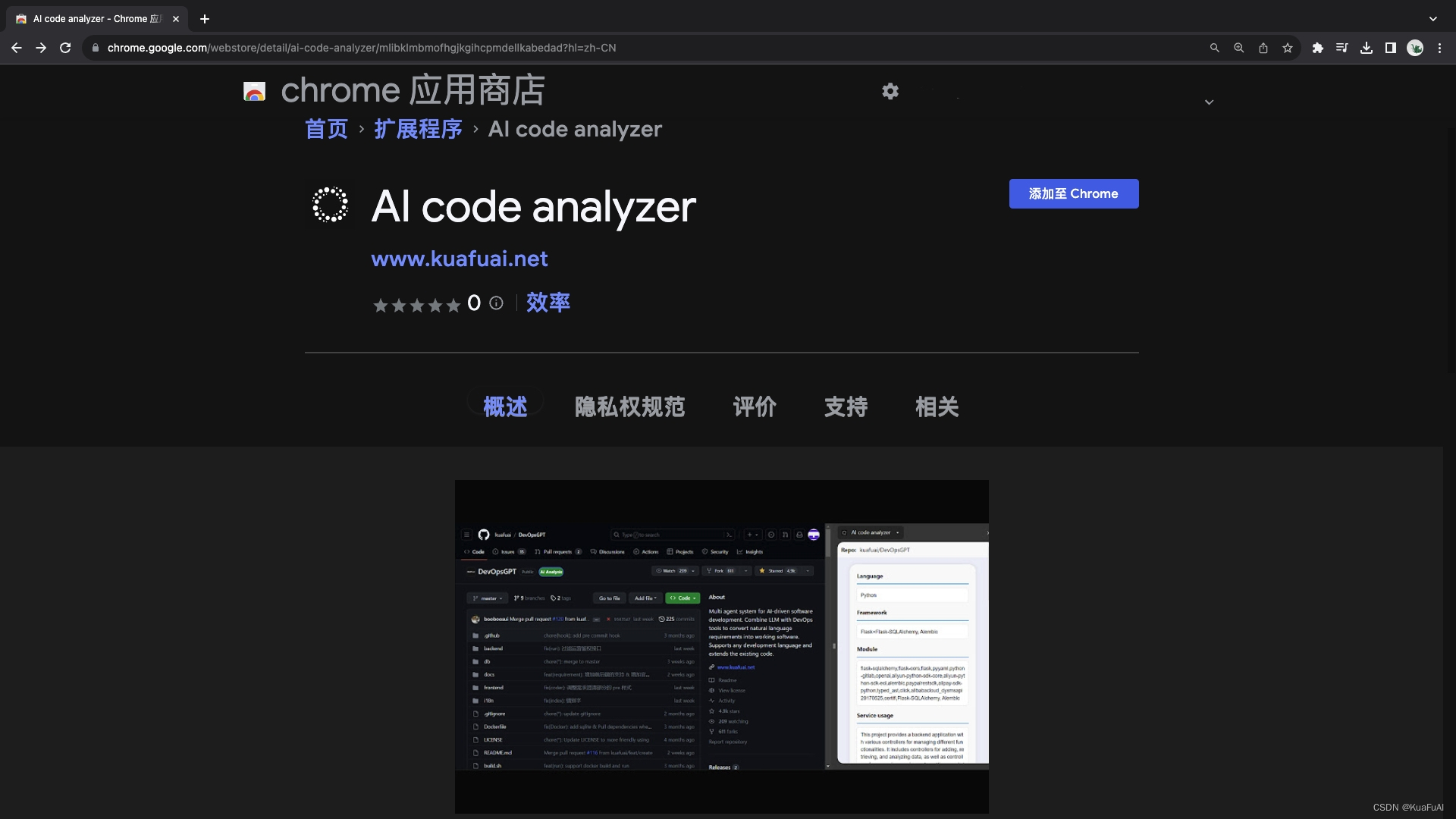Switch to the 隐私权规范 tab
1456x819 pixels.
coord(629,407)
